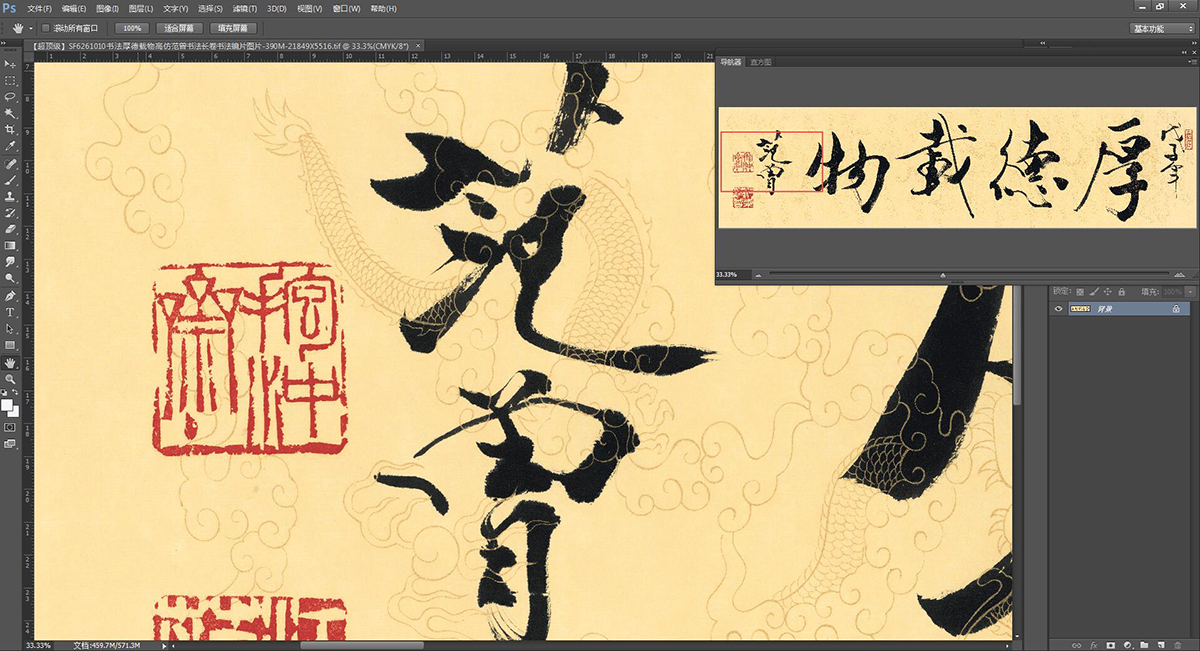
Task: Click the 适合屏幕 button
Action: click(x=178, y=28)
